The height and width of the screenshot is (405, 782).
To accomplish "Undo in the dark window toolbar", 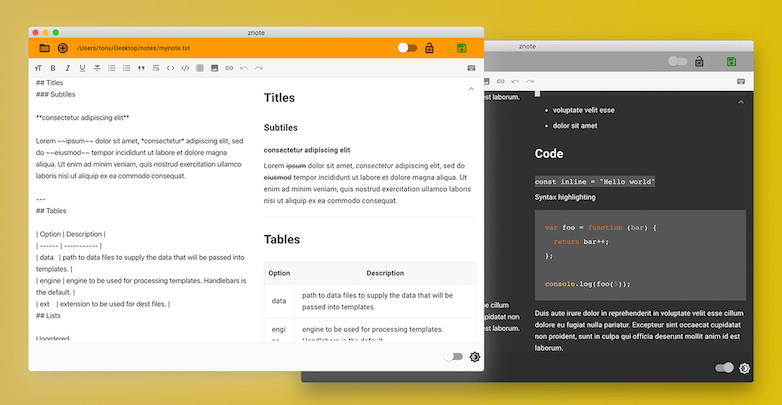I will click(515, 81).
